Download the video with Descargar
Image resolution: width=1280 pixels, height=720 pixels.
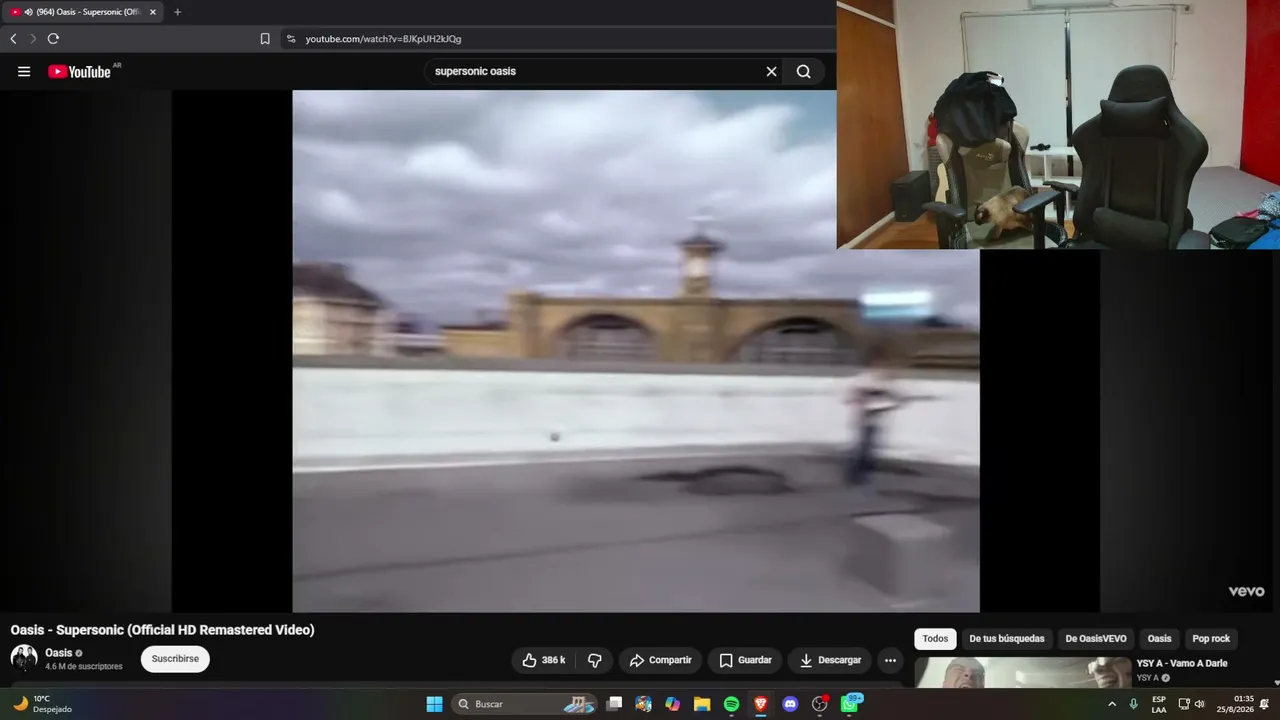click(830, 660)
